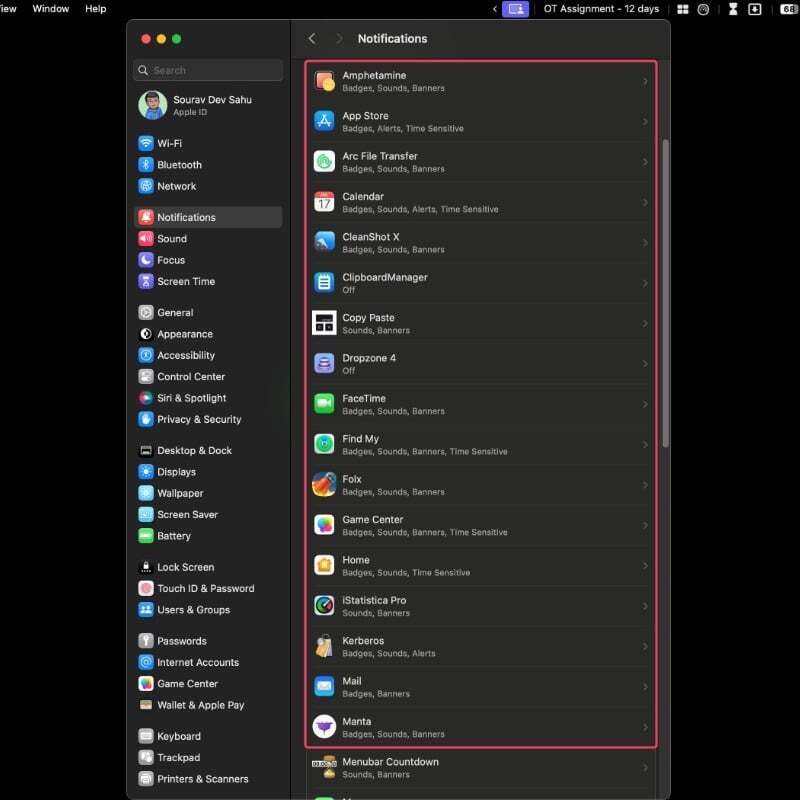Select the Arc File Transfer icon
Viewport: 800px width, 800px height.
tap(324, 162)
